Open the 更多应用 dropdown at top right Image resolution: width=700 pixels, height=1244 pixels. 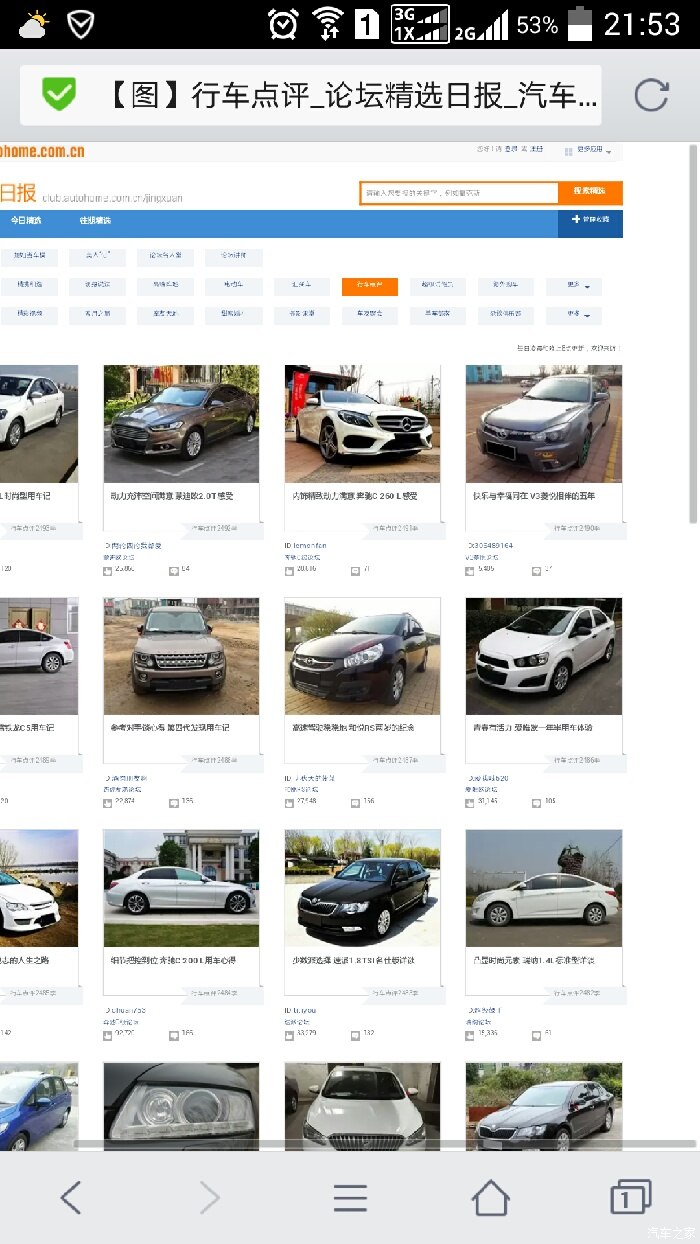tap(592, 151)
